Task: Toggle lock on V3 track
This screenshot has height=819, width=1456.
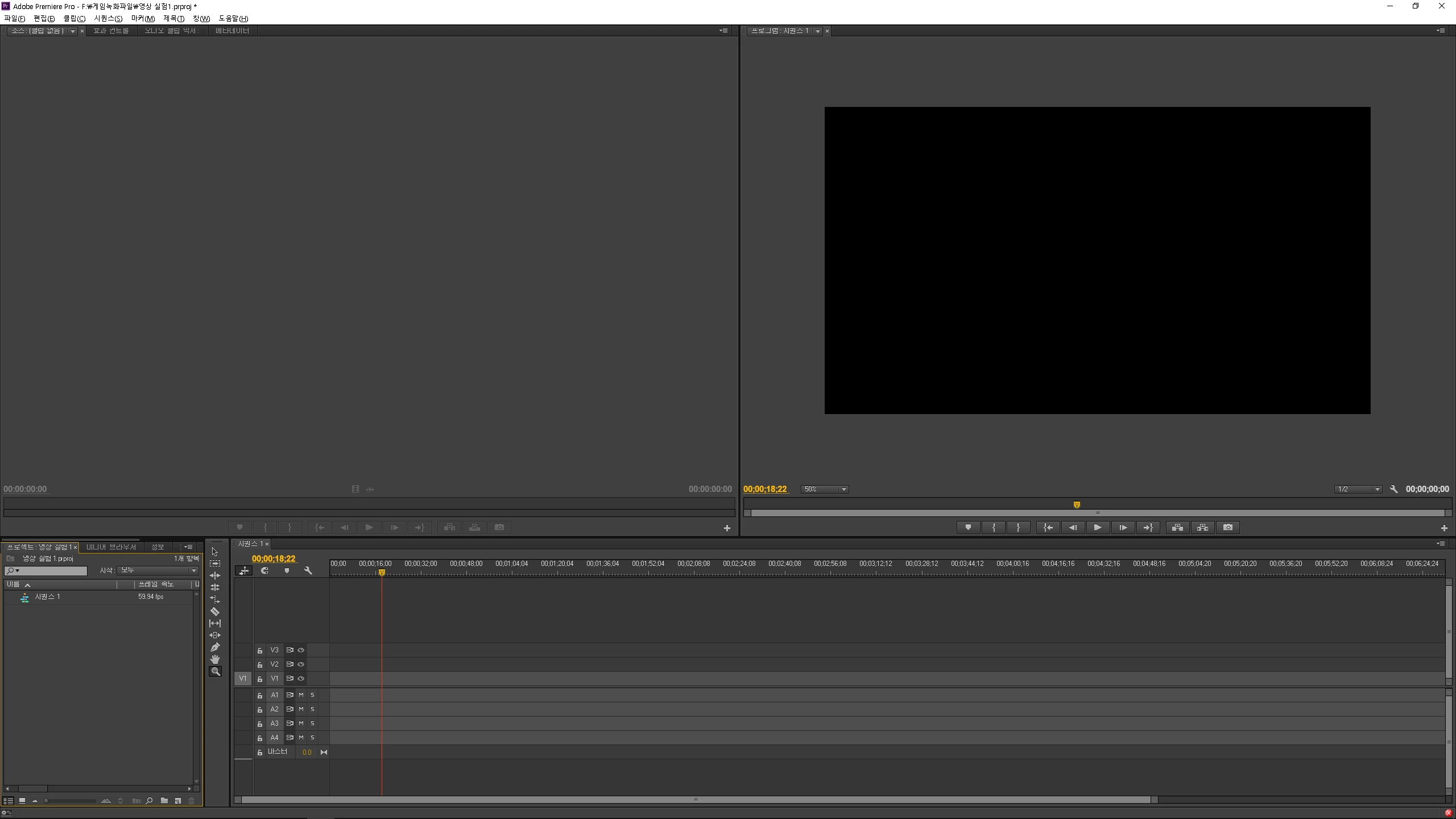Action: (x=260, y=651)
